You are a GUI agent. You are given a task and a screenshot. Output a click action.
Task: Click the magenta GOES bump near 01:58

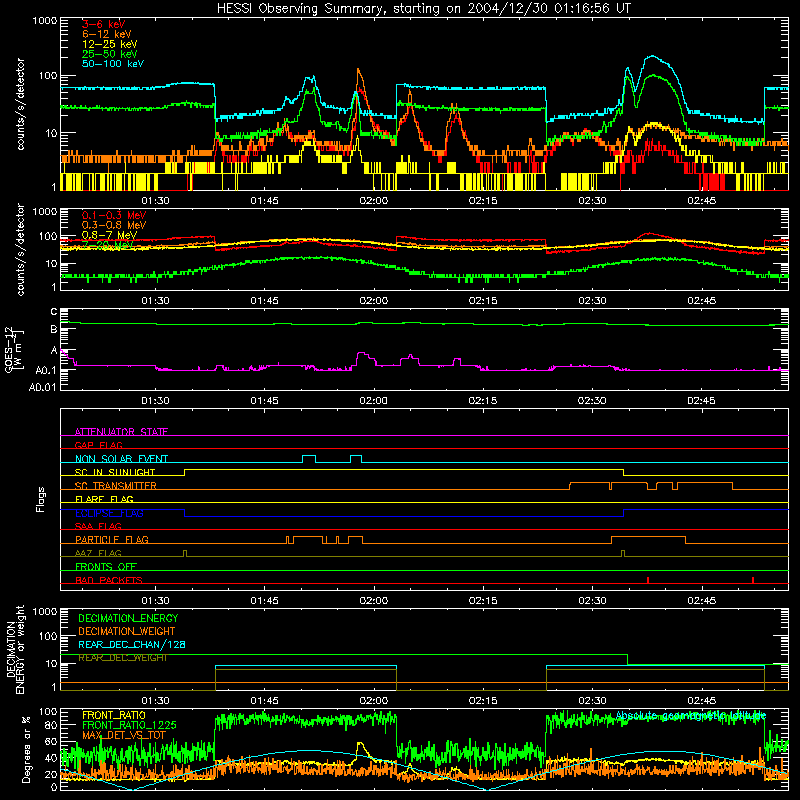pyautogui.click(x=364, y=357)
